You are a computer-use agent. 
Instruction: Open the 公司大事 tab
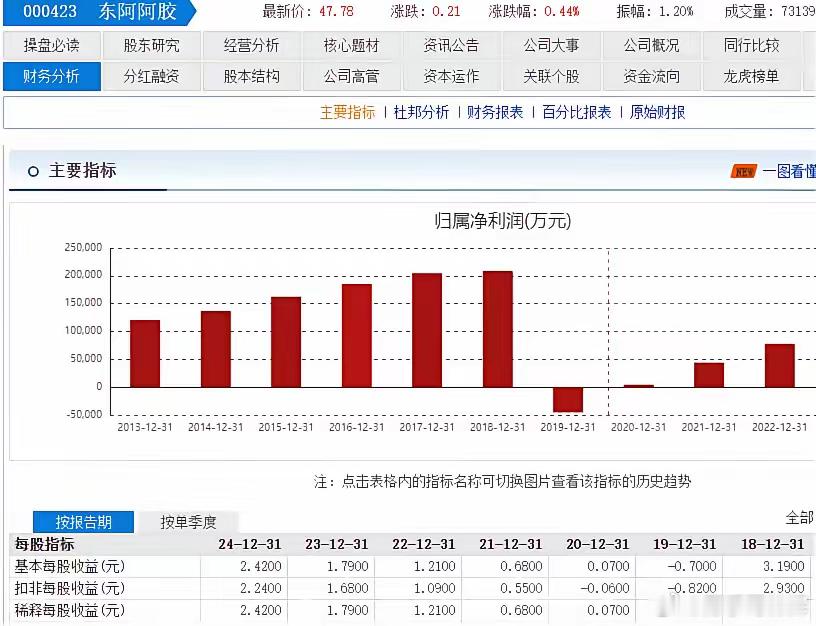pos(551,46)
